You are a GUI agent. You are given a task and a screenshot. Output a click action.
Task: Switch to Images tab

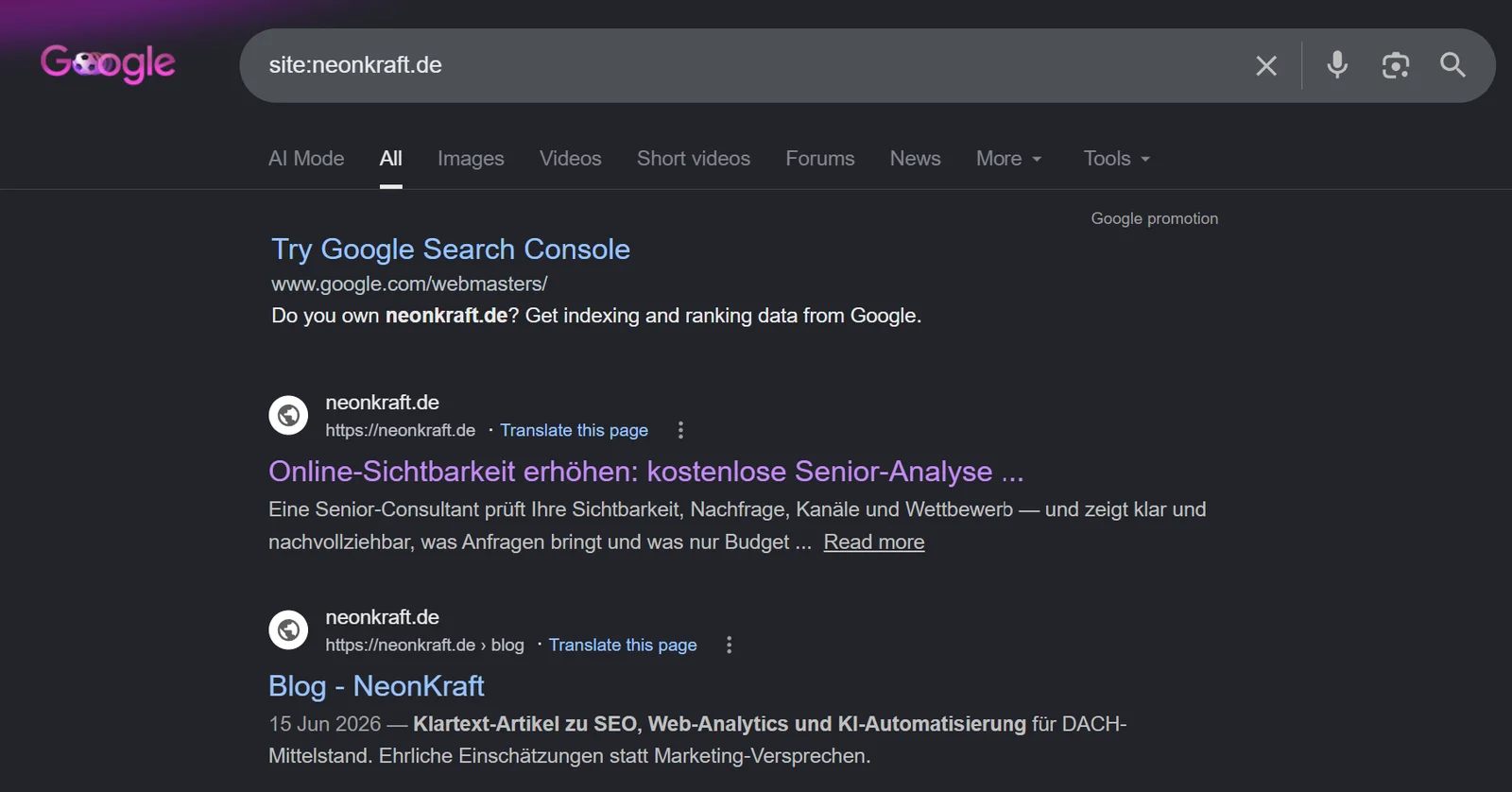(471, 159)
